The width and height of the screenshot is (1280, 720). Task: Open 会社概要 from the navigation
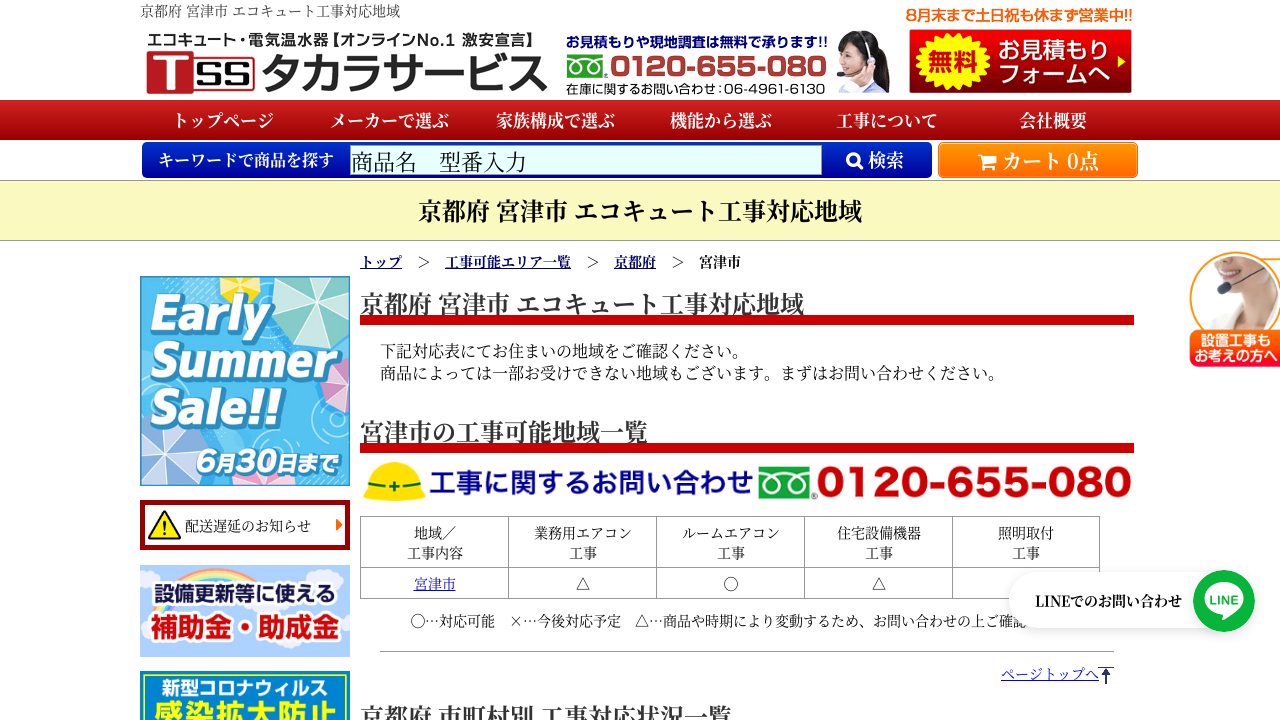point(1053,121)
